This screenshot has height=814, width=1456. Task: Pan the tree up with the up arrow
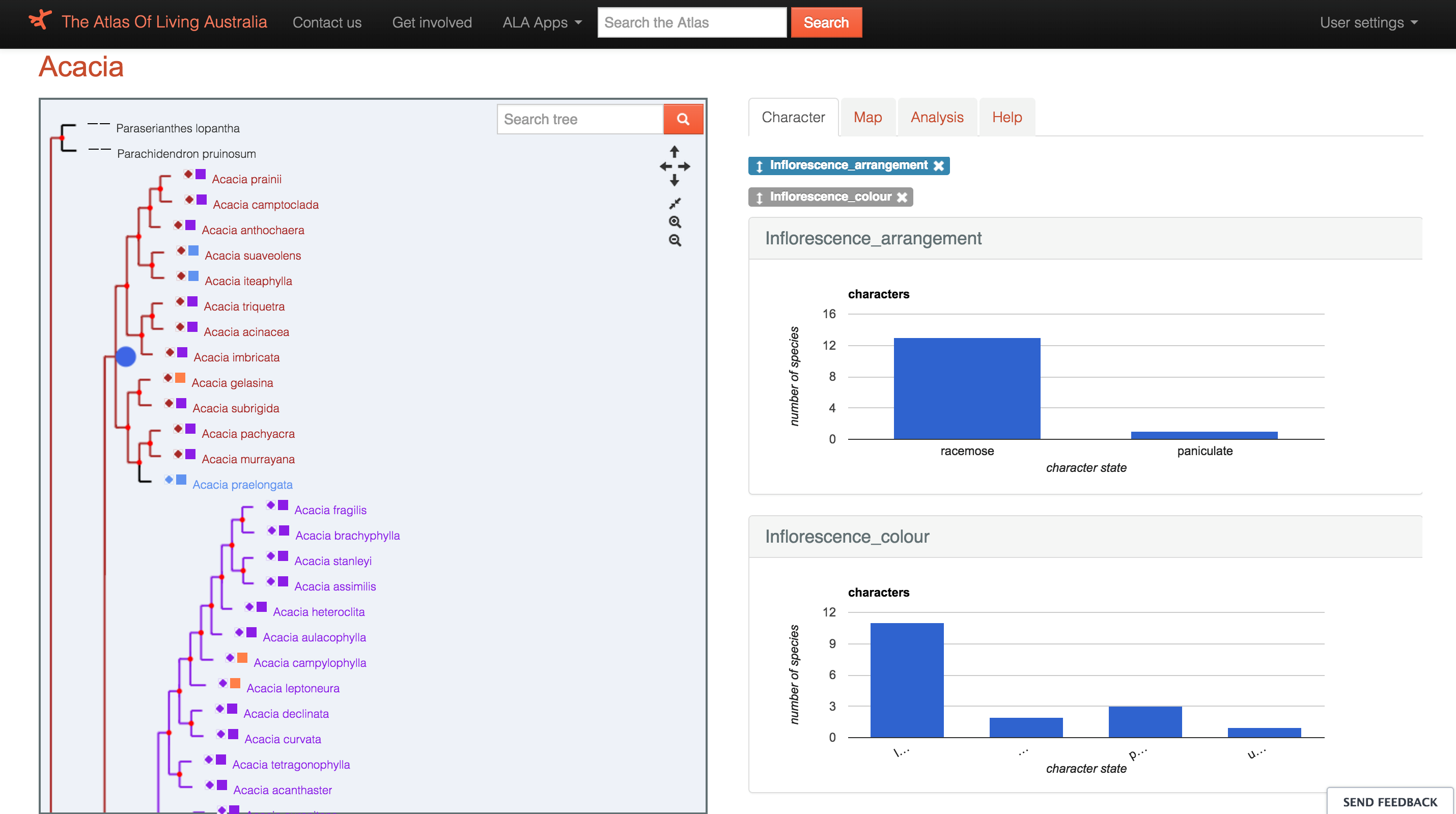(x=675, y=152)
